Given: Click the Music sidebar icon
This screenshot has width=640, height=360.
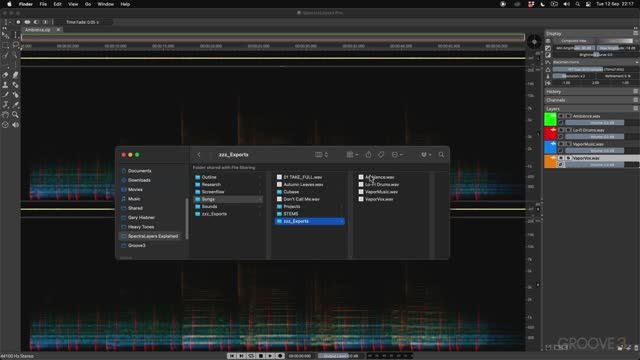Looking at the screenshot, I should point(124,199).
